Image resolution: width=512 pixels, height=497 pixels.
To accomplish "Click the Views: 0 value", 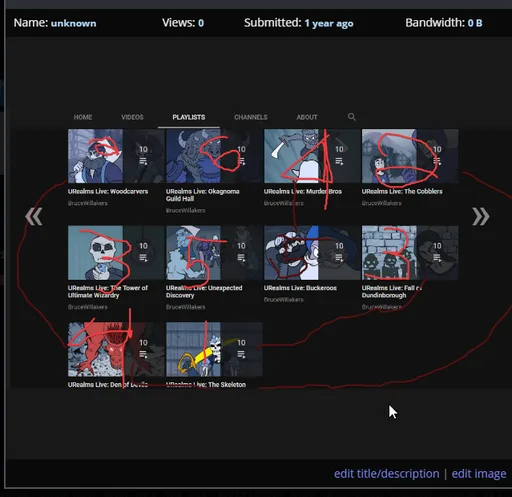I will 201,23.
